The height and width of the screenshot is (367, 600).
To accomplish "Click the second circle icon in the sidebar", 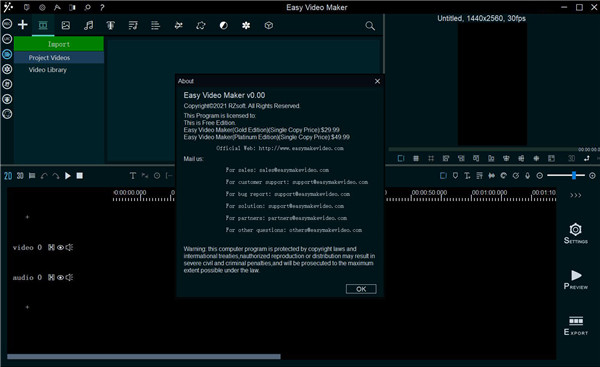I will 7,39.
